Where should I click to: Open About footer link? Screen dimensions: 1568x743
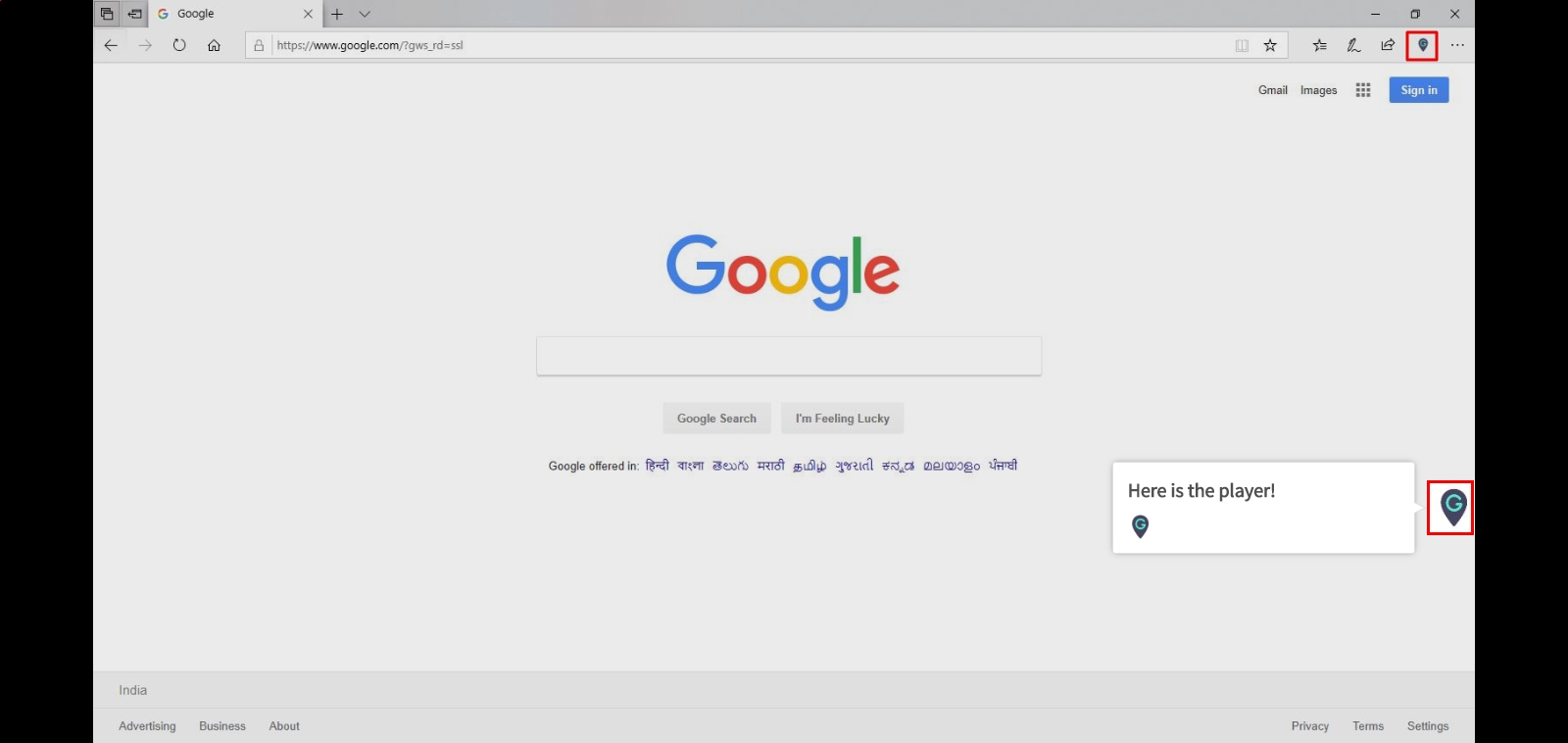(x=284, y=726)
